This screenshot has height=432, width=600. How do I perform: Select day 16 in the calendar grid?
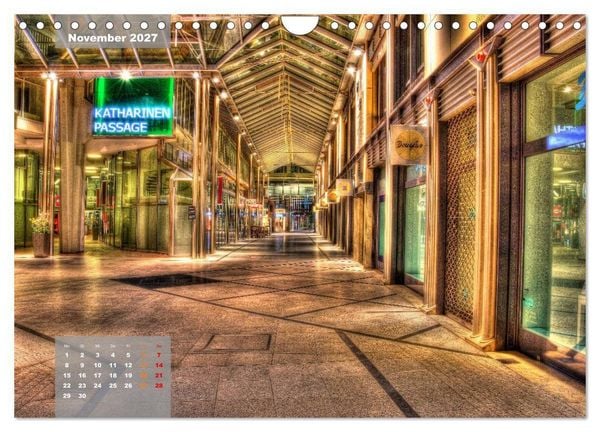[82, 376]
